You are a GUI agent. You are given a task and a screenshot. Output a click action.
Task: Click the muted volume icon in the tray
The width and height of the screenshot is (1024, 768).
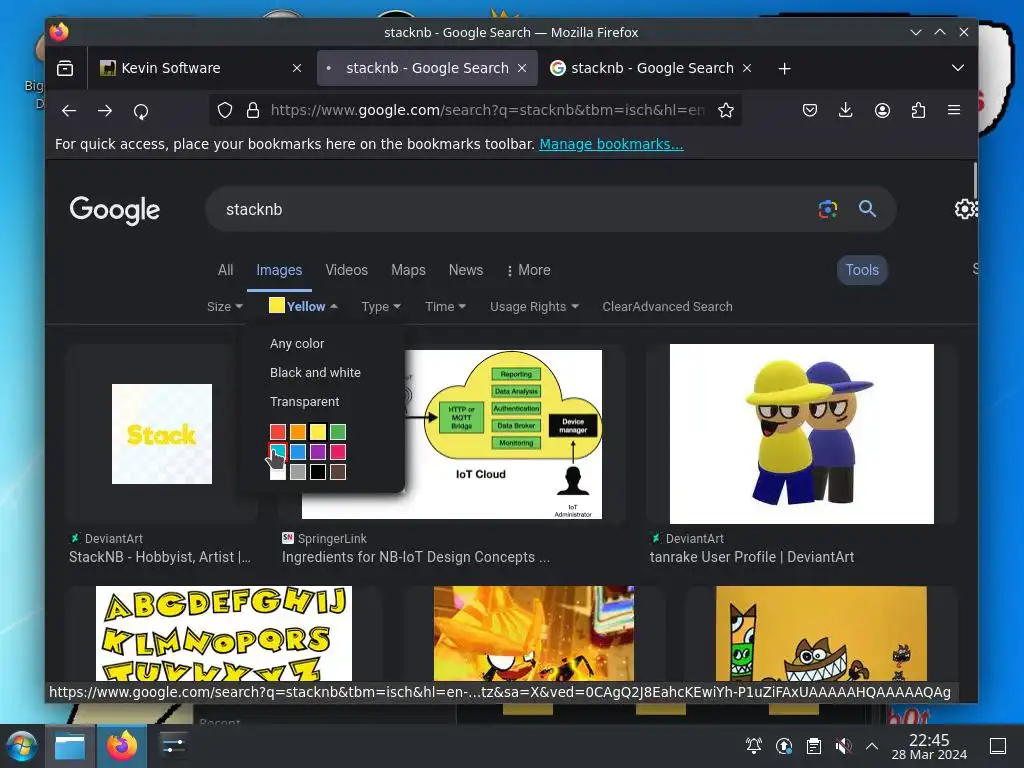(x=843, y=746)
